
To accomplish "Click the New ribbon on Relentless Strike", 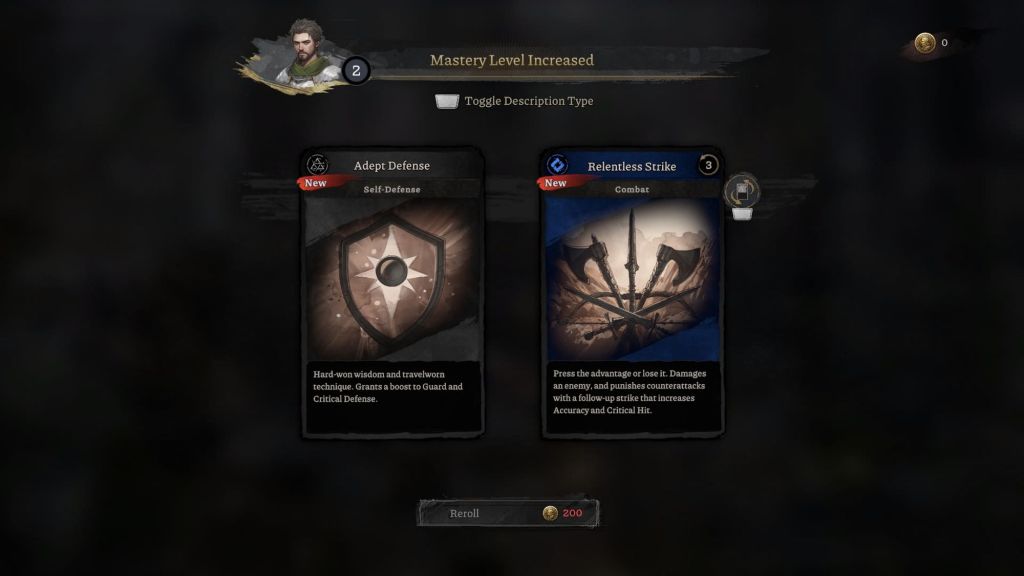I will click(556, 184).
